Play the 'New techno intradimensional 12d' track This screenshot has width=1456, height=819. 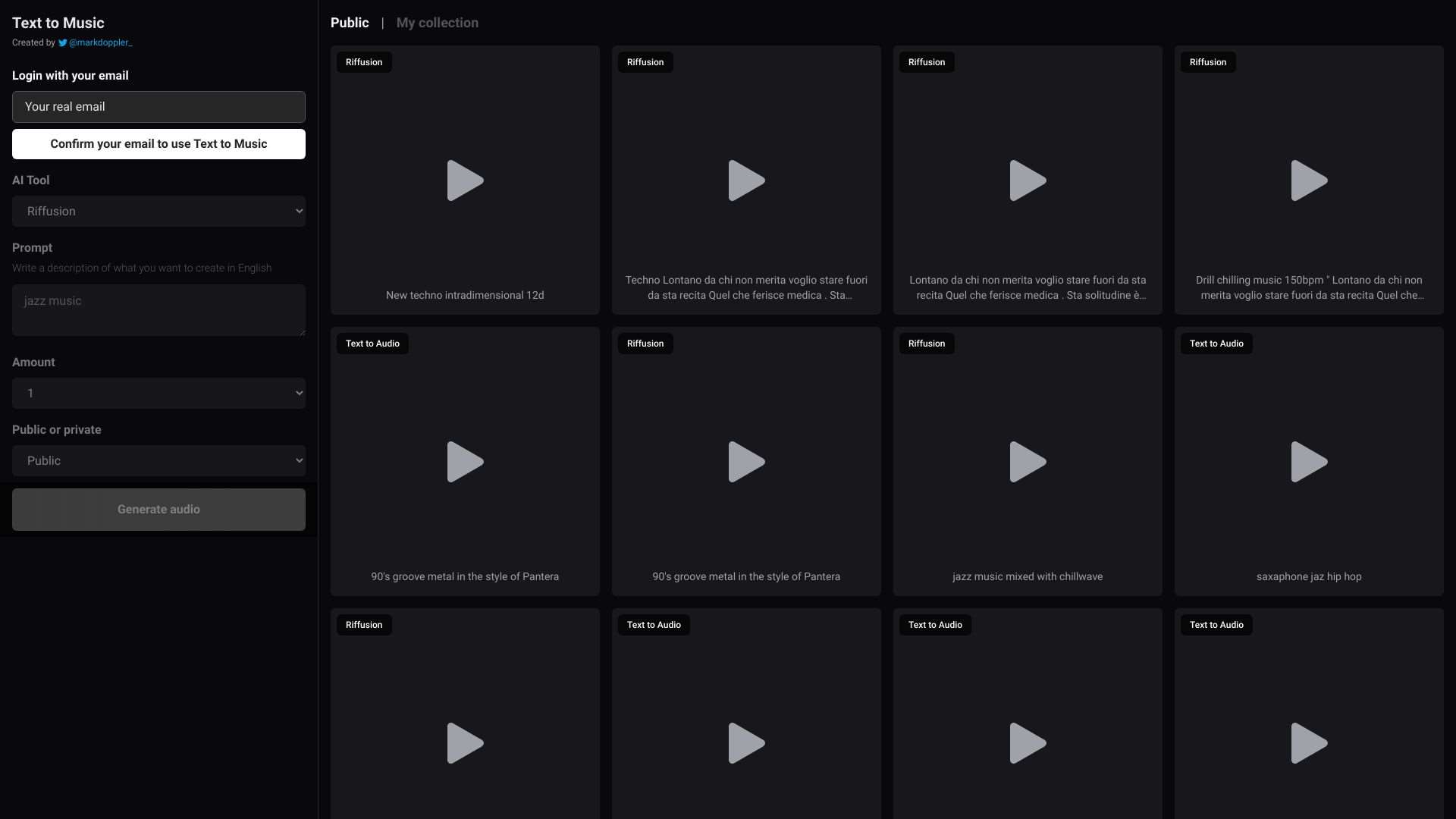coord(465,180)
